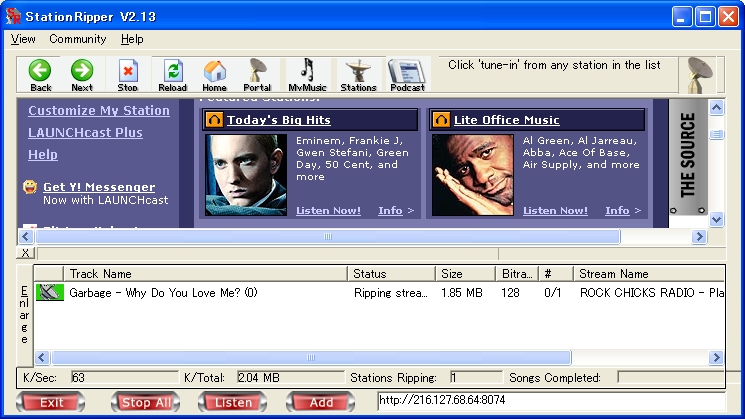The image size is (745, 419).
Task: Click browser horizontal scrollbar left arrow
Action: (26, 237)
